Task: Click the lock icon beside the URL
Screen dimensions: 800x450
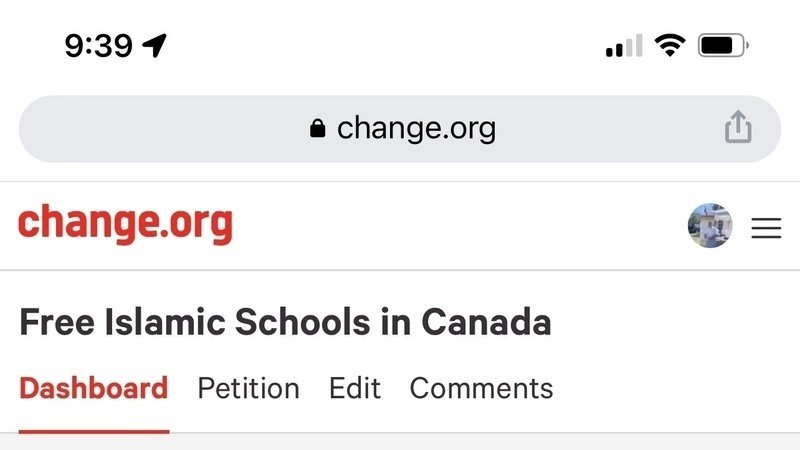Action: pos(318,129)
